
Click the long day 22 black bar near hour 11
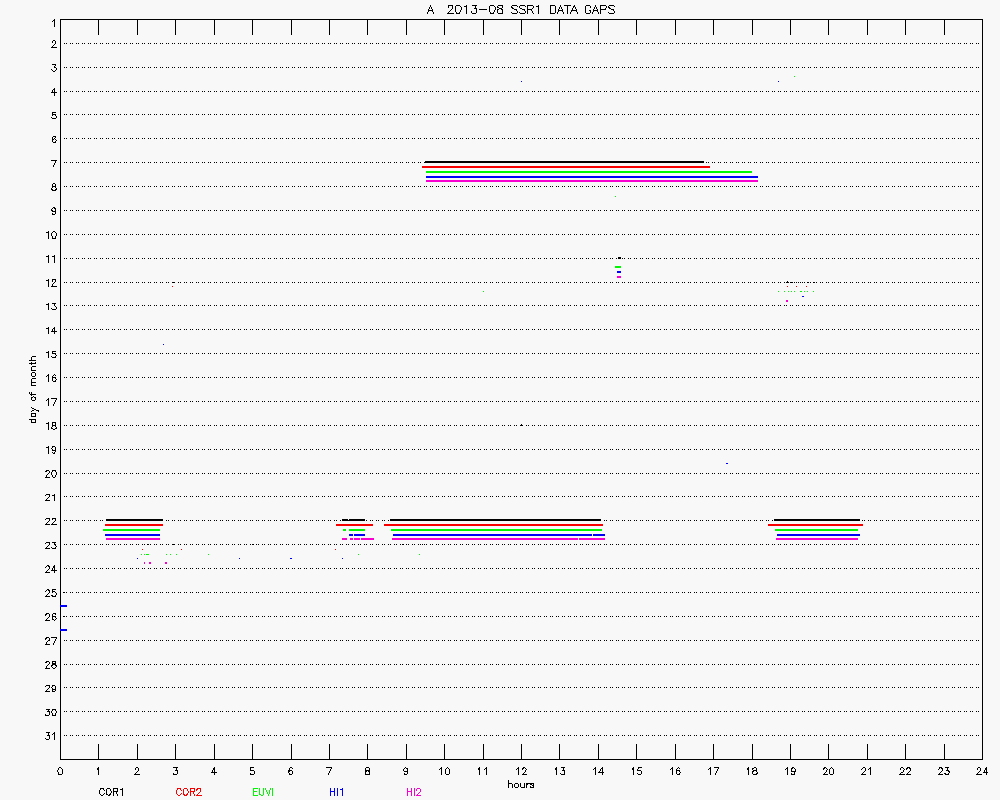pyautogui.click(x=495, y=520)
